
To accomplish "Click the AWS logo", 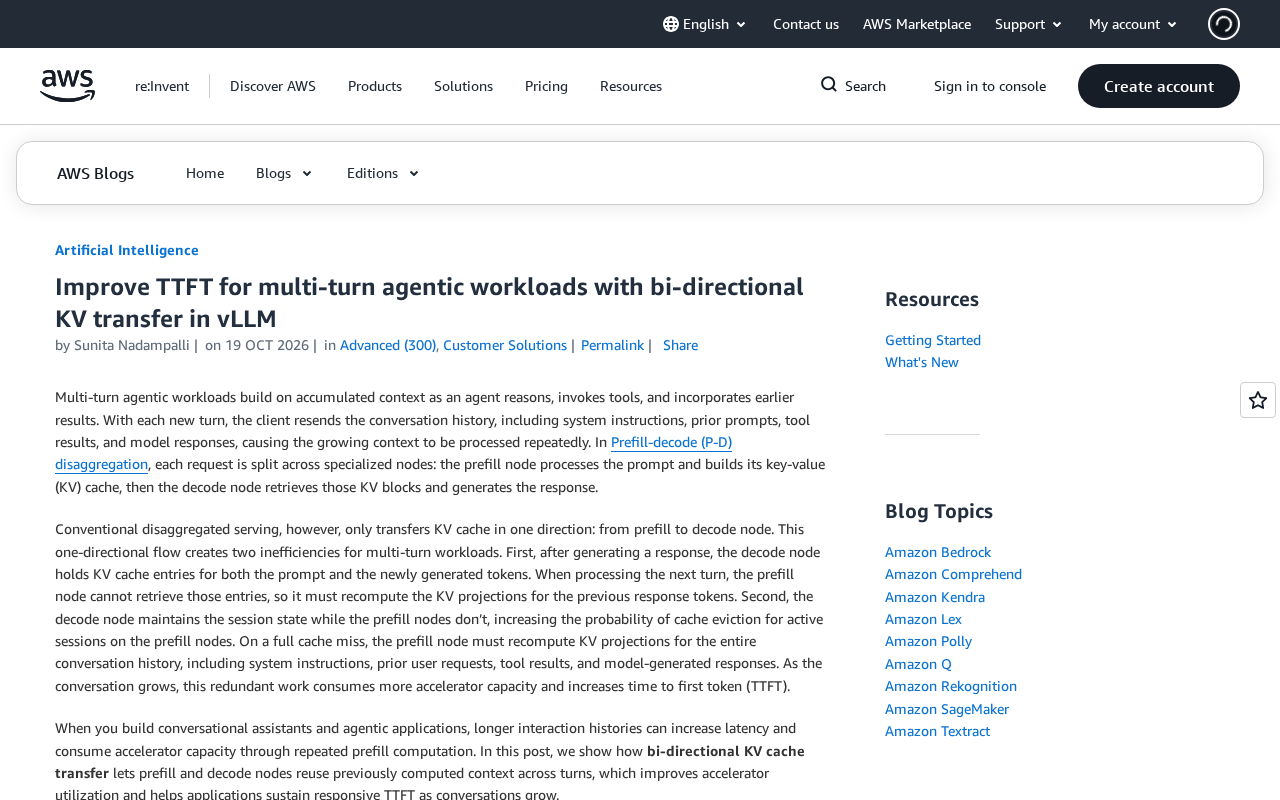I will click(x=67, y=86).
